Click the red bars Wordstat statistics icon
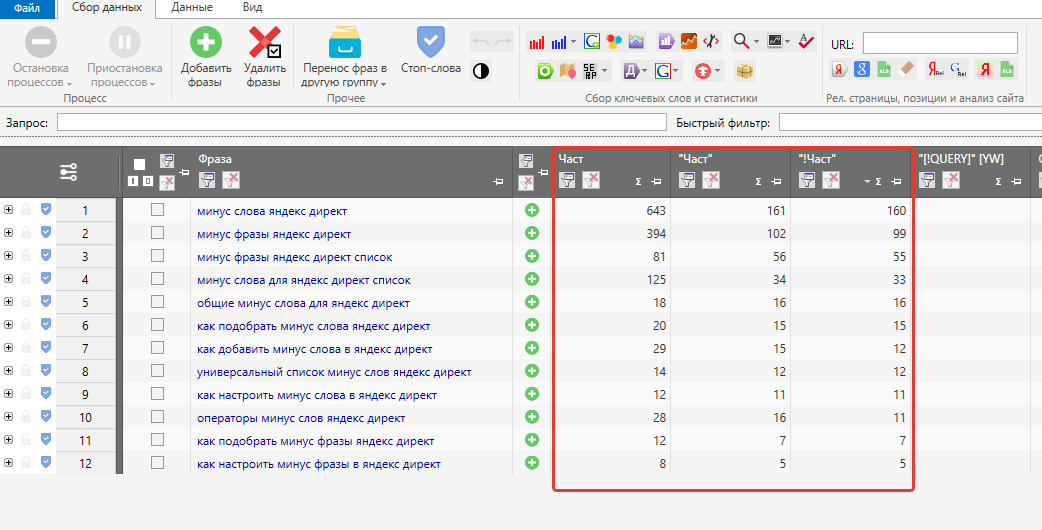This screenshot has width=1042, height=530. (537, 43)
